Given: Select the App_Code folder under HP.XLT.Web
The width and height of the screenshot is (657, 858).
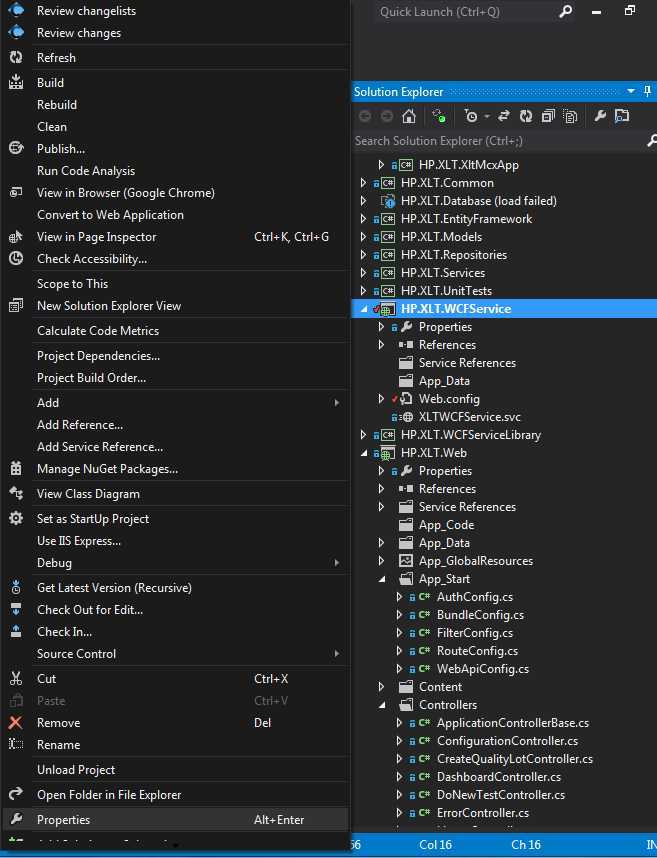Looking at the screenshot, I should tap(446, 525).
